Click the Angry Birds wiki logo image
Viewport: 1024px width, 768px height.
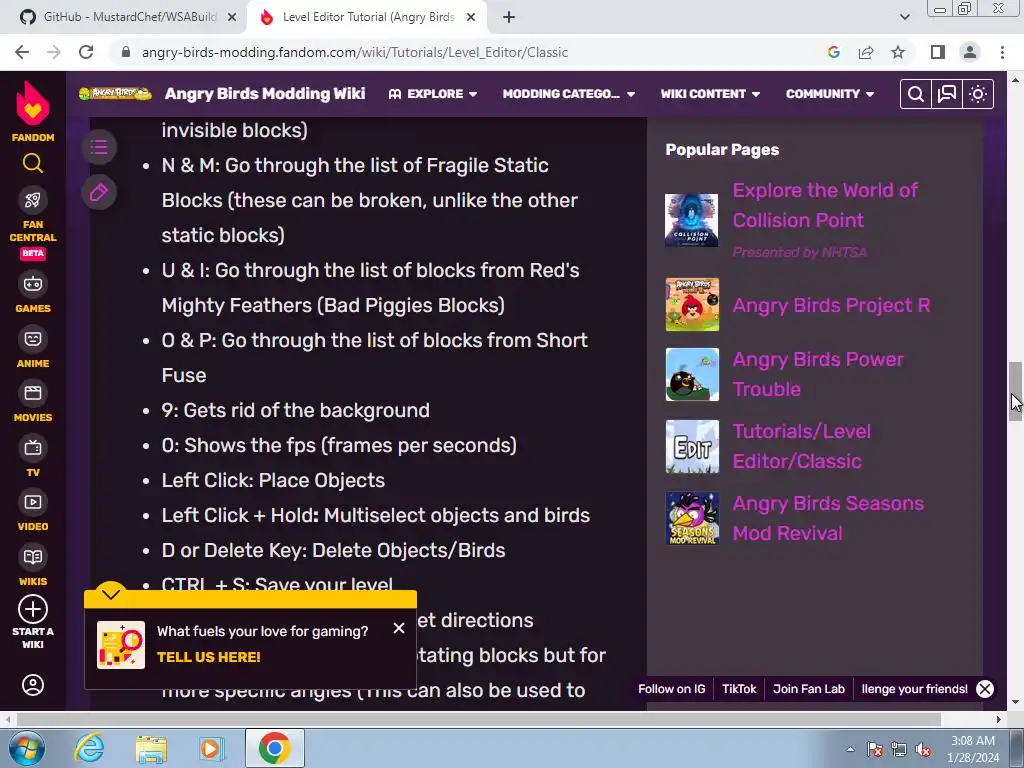pyautogui.click(x=115, y=93)
